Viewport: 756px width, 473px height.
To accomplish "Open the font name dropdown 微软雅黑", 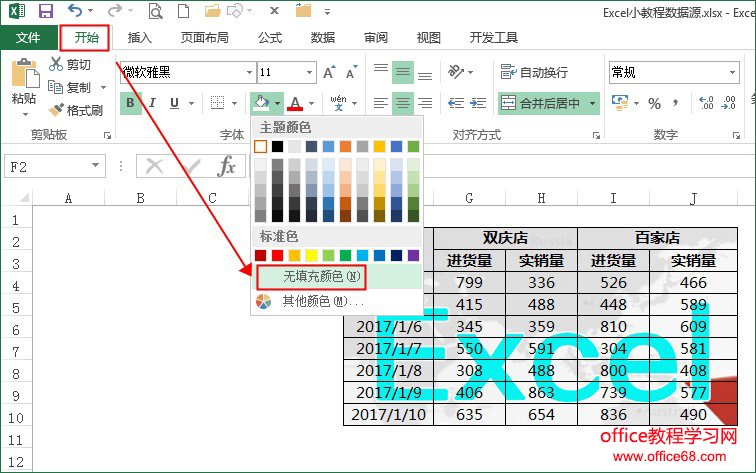I will pyautogui.click(x=249, y=72).
